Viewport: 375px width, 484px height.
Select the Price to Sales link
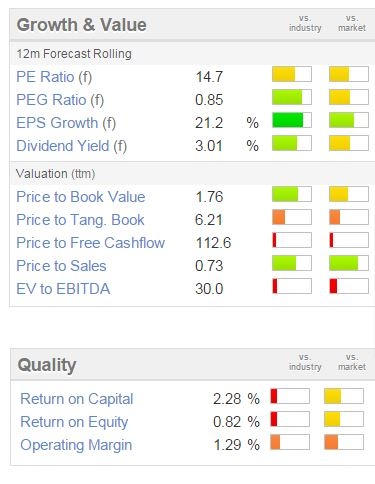click(x=61, y=266)
